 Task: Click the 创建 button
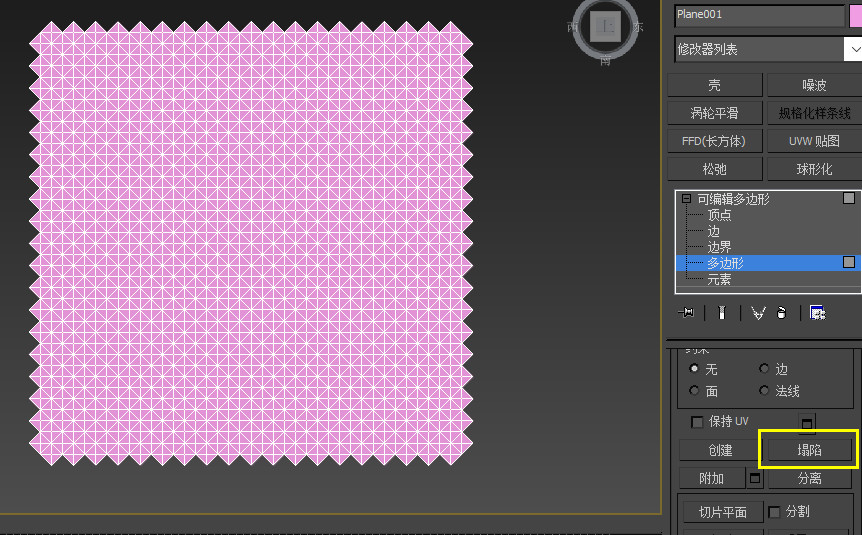coord(720,450)
